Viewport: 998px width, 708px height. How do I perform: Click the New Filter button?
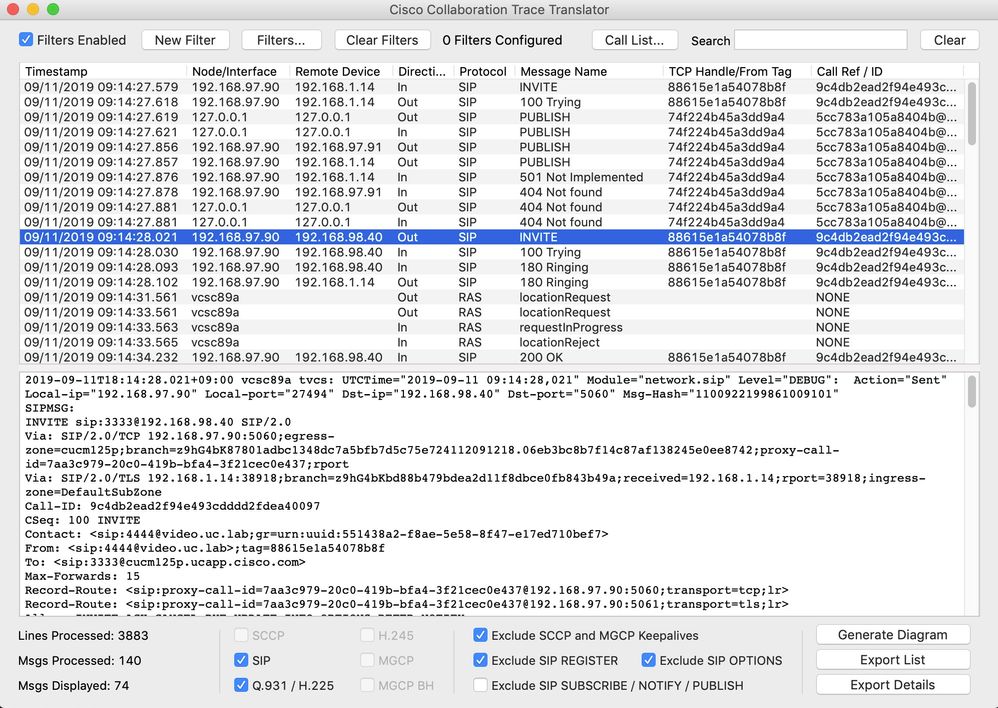(185, 40)
